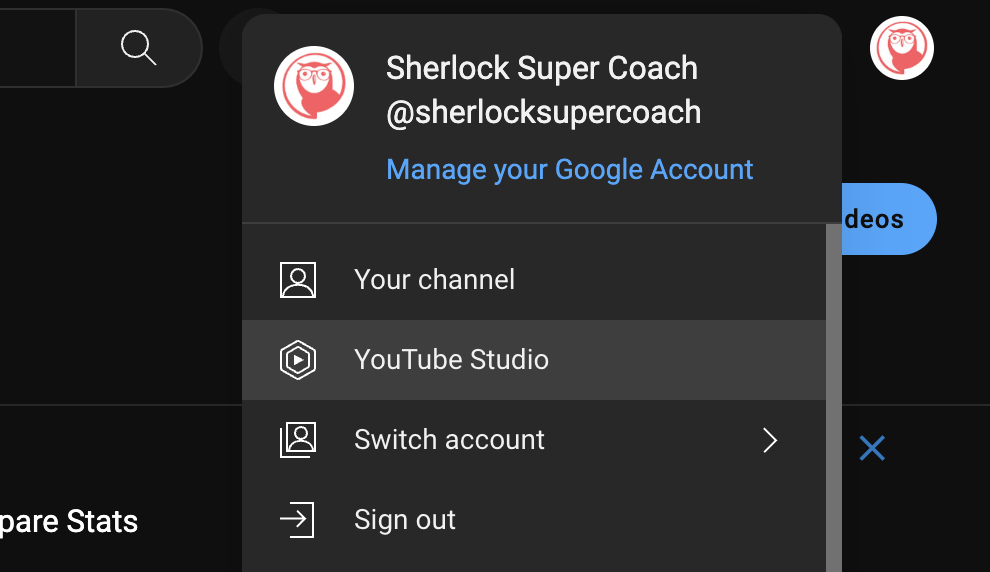Click the account menu's vertical scrollbar
Image resolution: width=990 pixels, height=572 pixels.
click(x=833, y=400)
